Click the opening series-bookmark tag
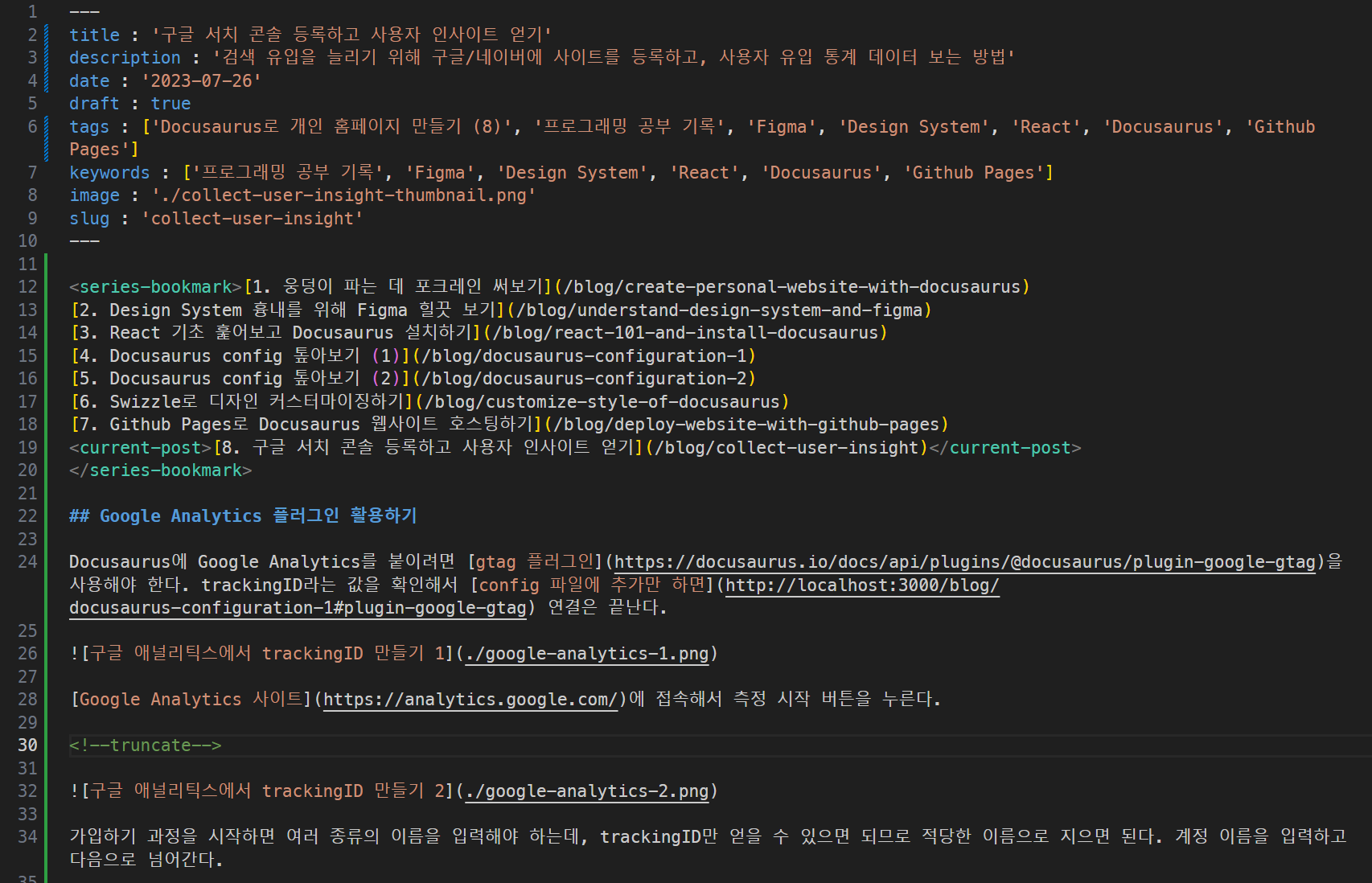This screenshot has width=1372, height=883. point(156,287)
